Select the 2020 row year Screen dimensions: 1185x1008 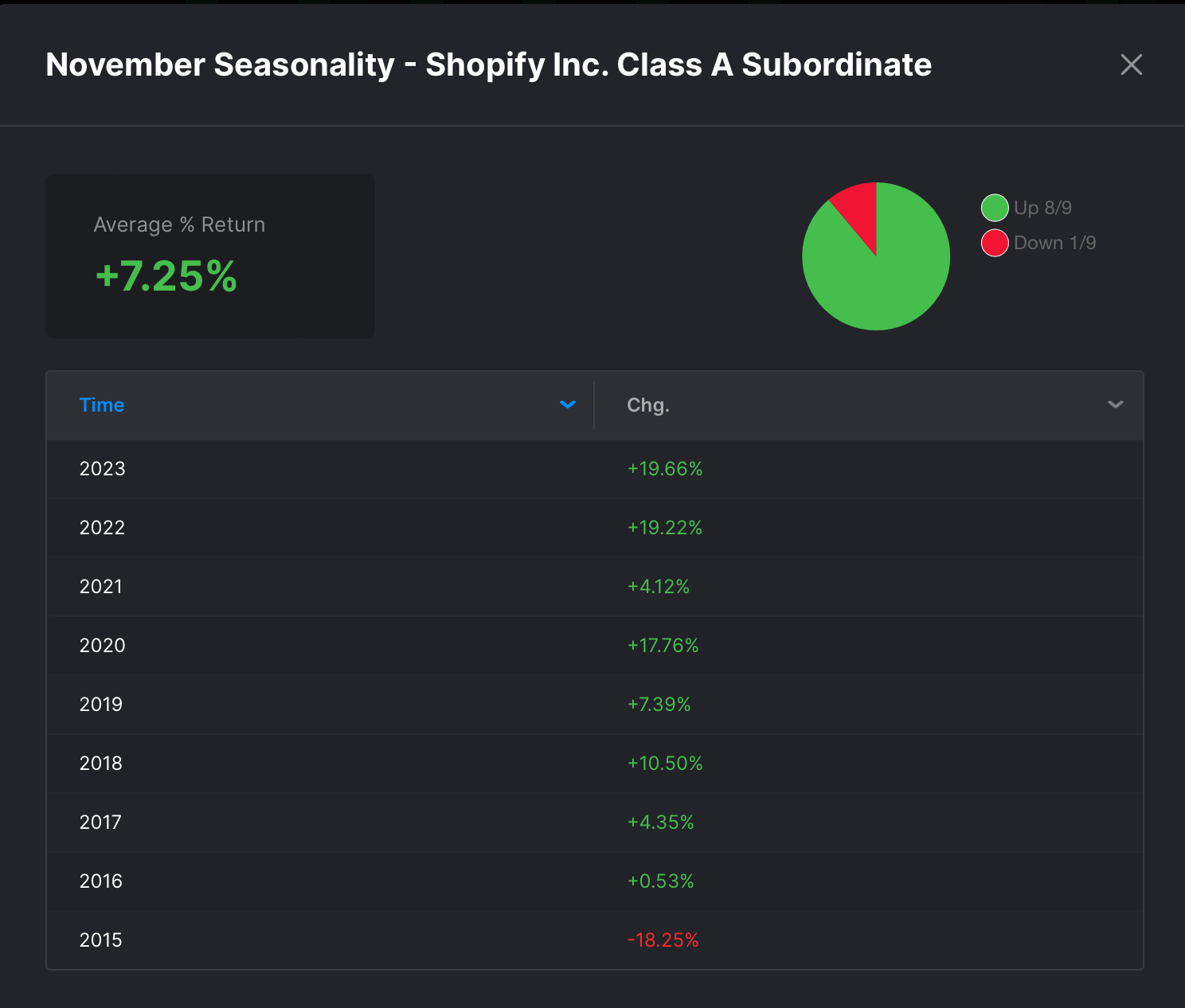coord(102,646)
